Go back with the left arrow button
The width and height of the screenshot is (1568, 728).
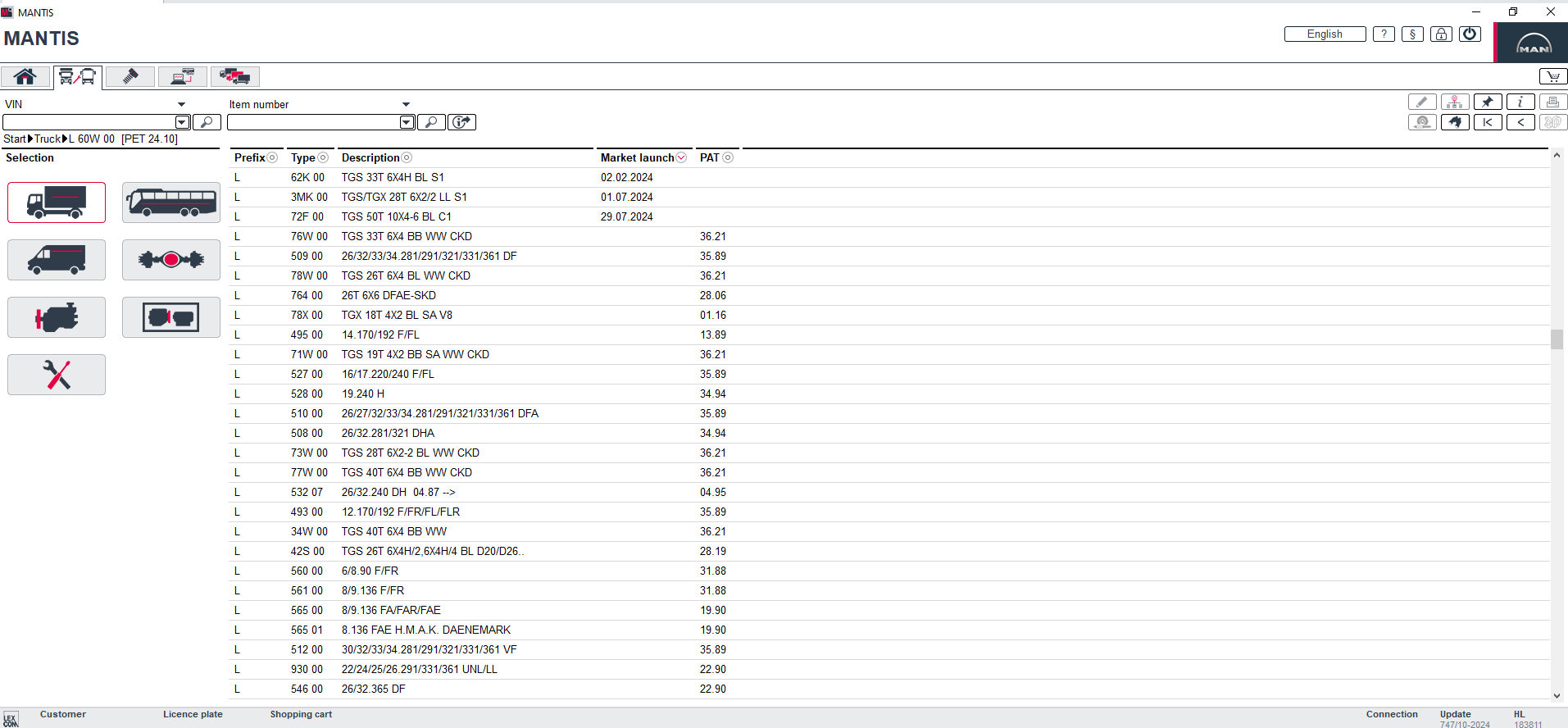(1520, 122)
